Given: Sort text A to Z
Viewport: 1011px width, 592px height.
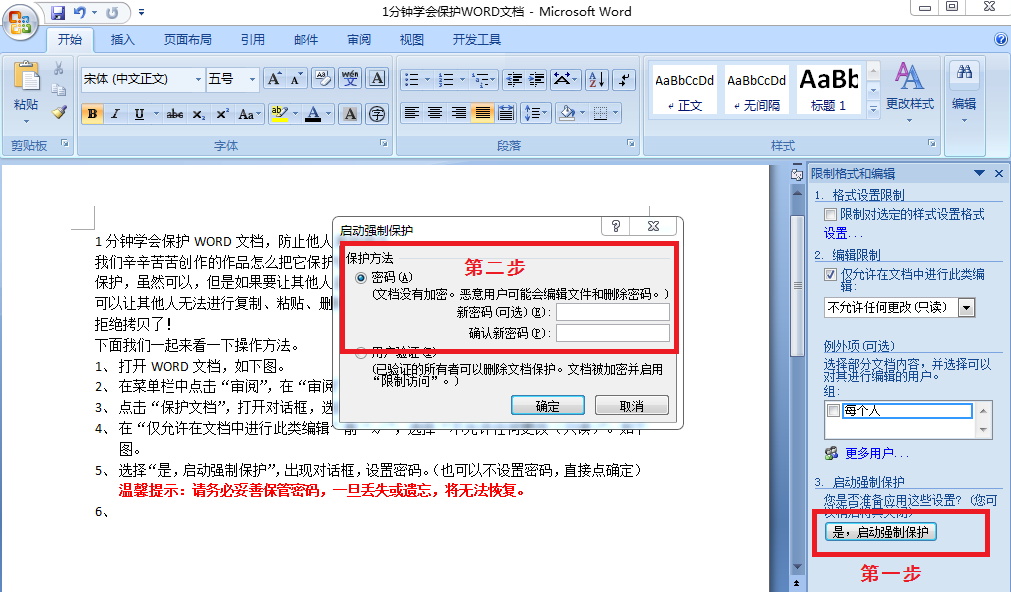Looking at the screenshot, I should click(x=597, y=79).
